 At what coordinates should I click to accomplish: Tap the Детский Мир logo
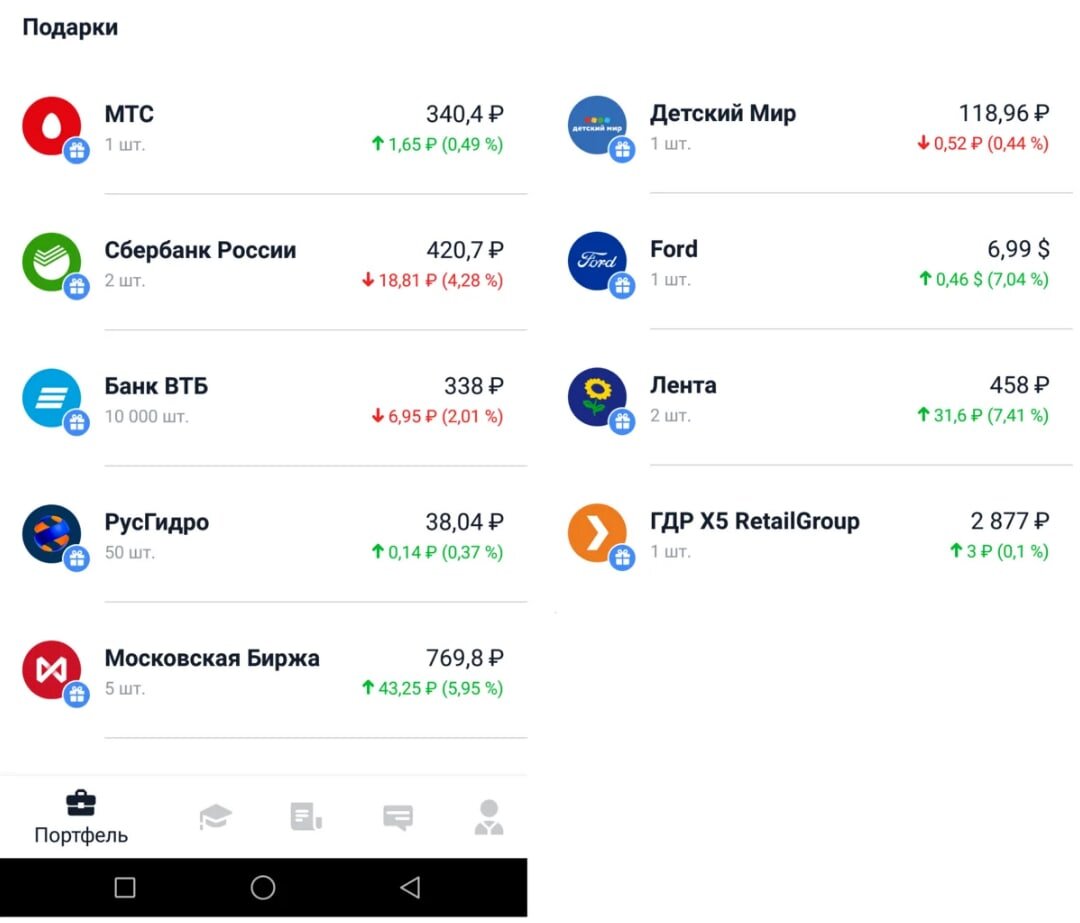point(597,125)
